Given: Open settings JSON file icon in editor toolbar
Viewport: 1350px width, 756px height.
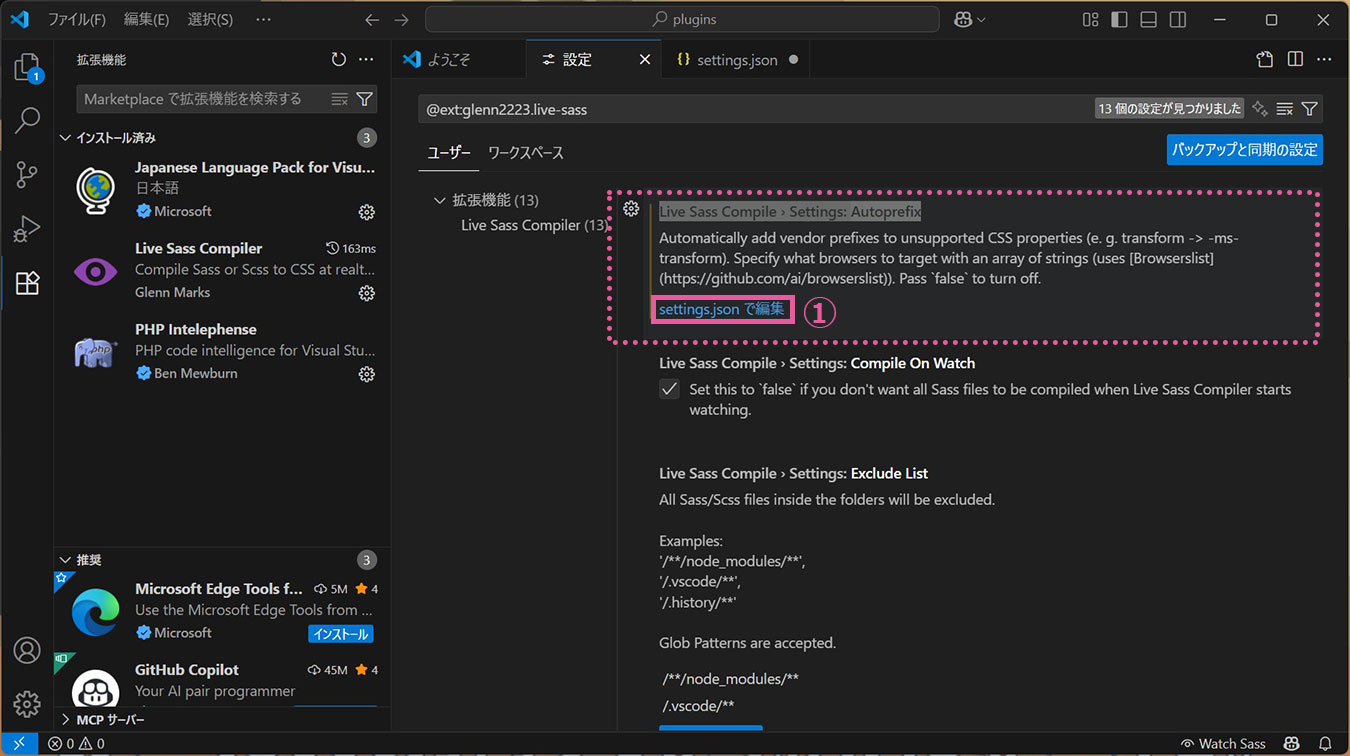Looking at the screenshot, I should point(1265,60).
